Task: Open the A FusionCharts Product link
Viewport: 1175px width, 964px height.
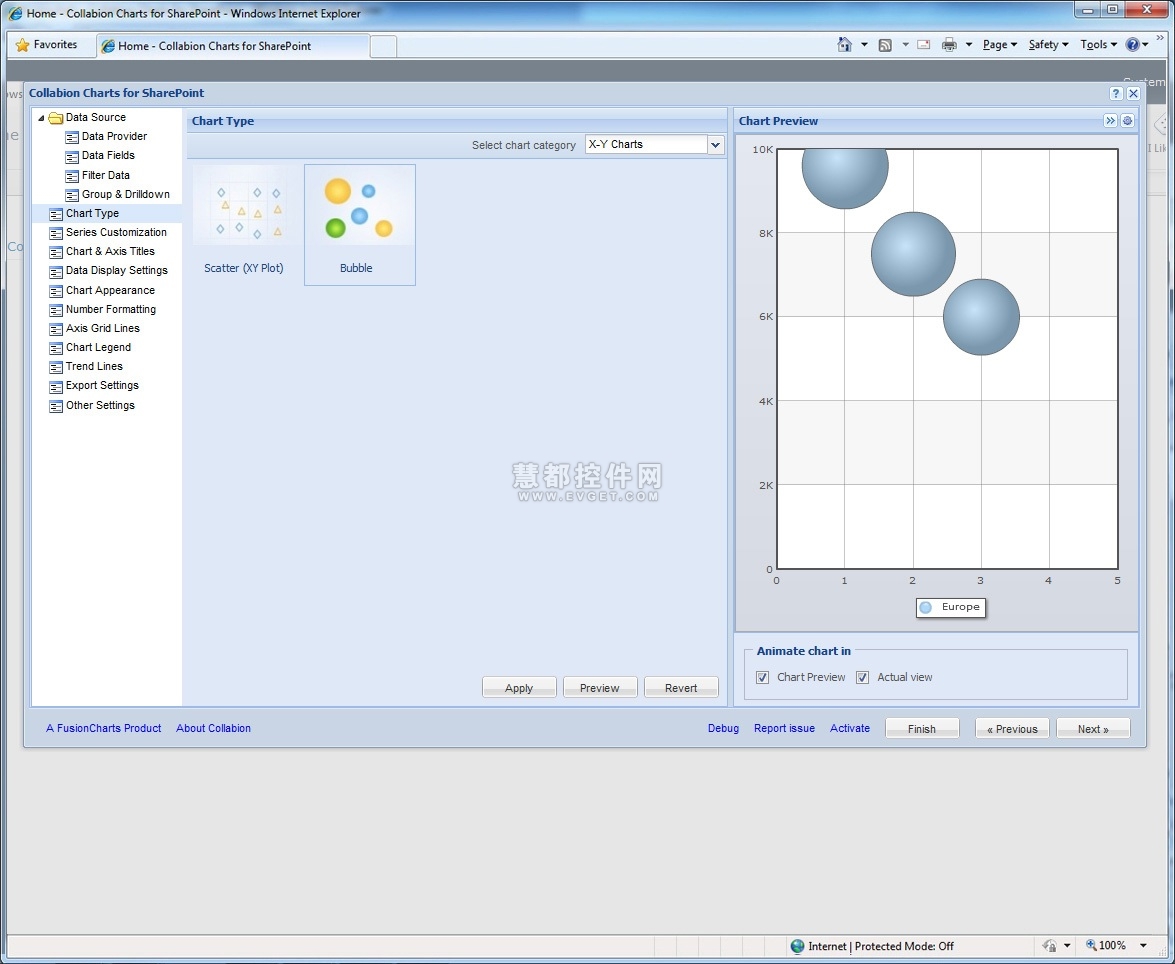Action: click(103, 729)
